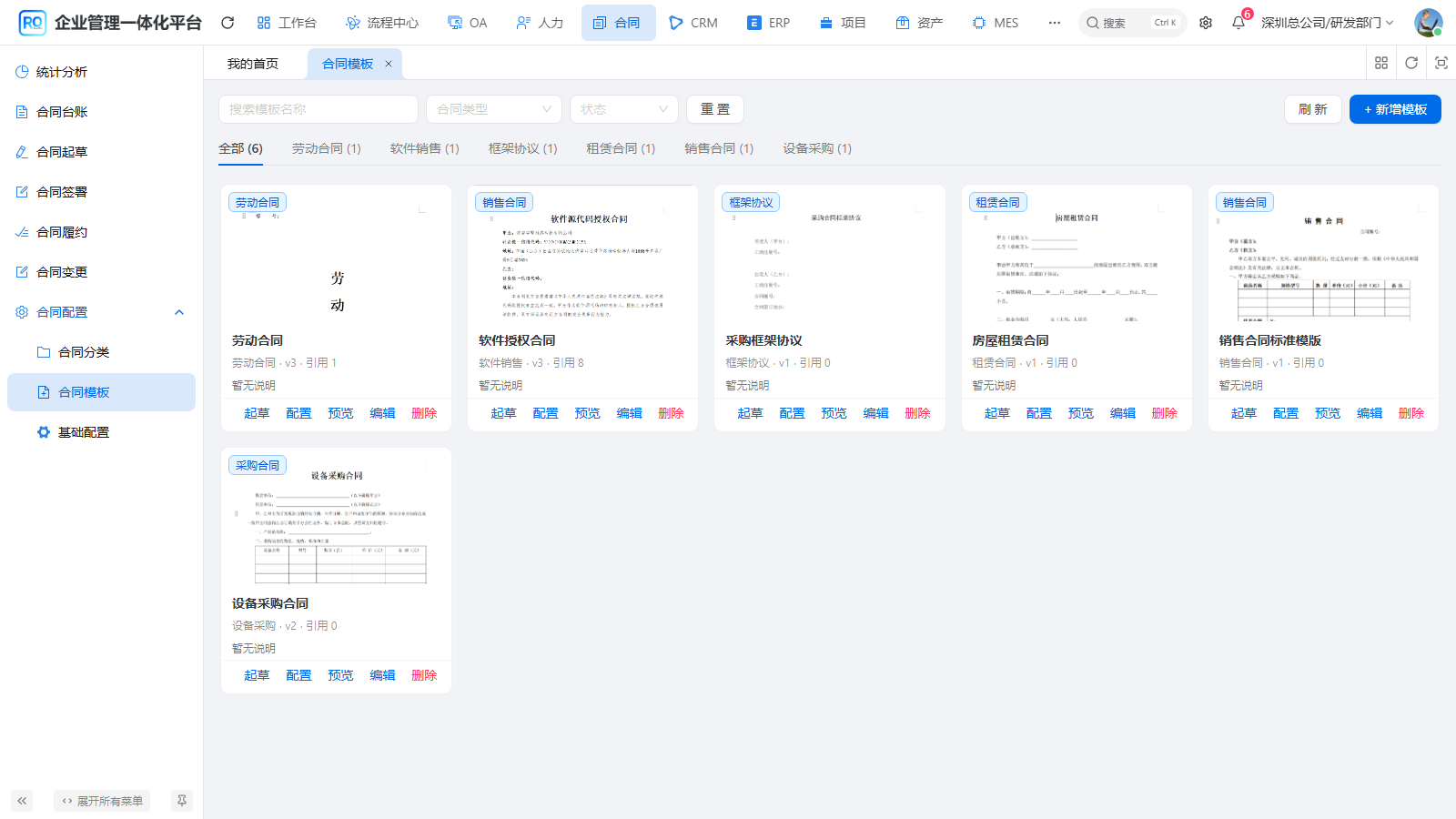This screenshot has height=819, width=1456.
Task: Select 基础配置 in sidebar
Action: click(x=101, y=432)
